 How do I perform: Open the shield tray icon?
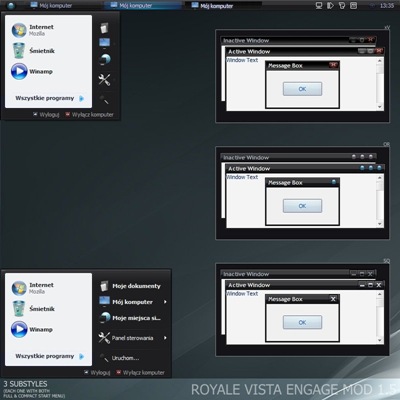pyautogui.click(x=342, y=5)
